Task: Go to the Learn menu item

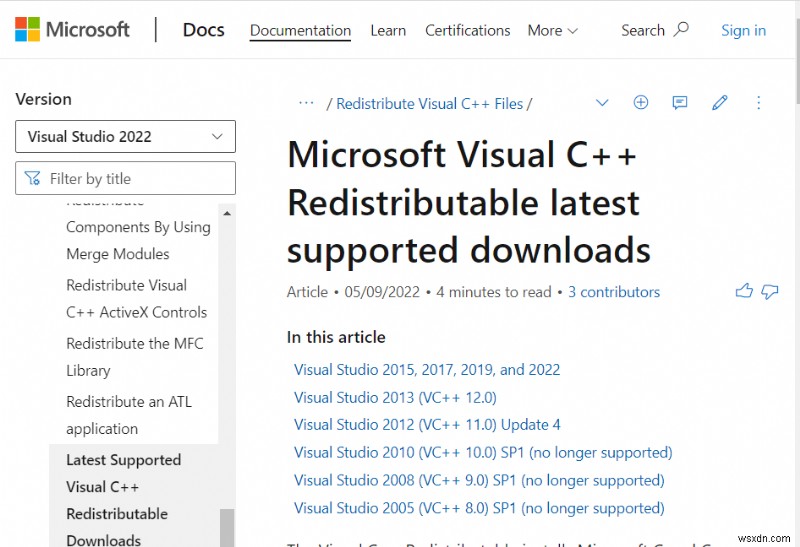Action: (388, 31)
